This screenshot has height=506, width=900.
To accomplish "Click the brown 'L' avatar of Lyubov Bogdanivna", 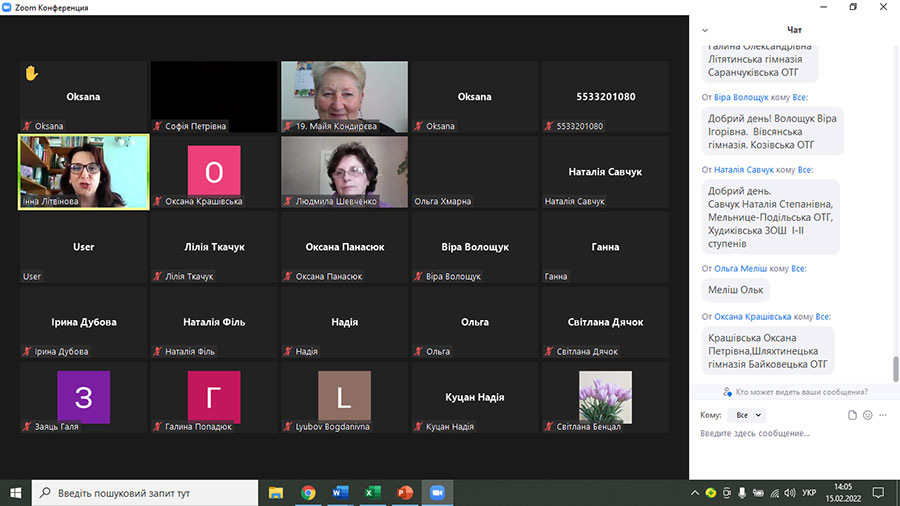I will [x=344, y=395].
